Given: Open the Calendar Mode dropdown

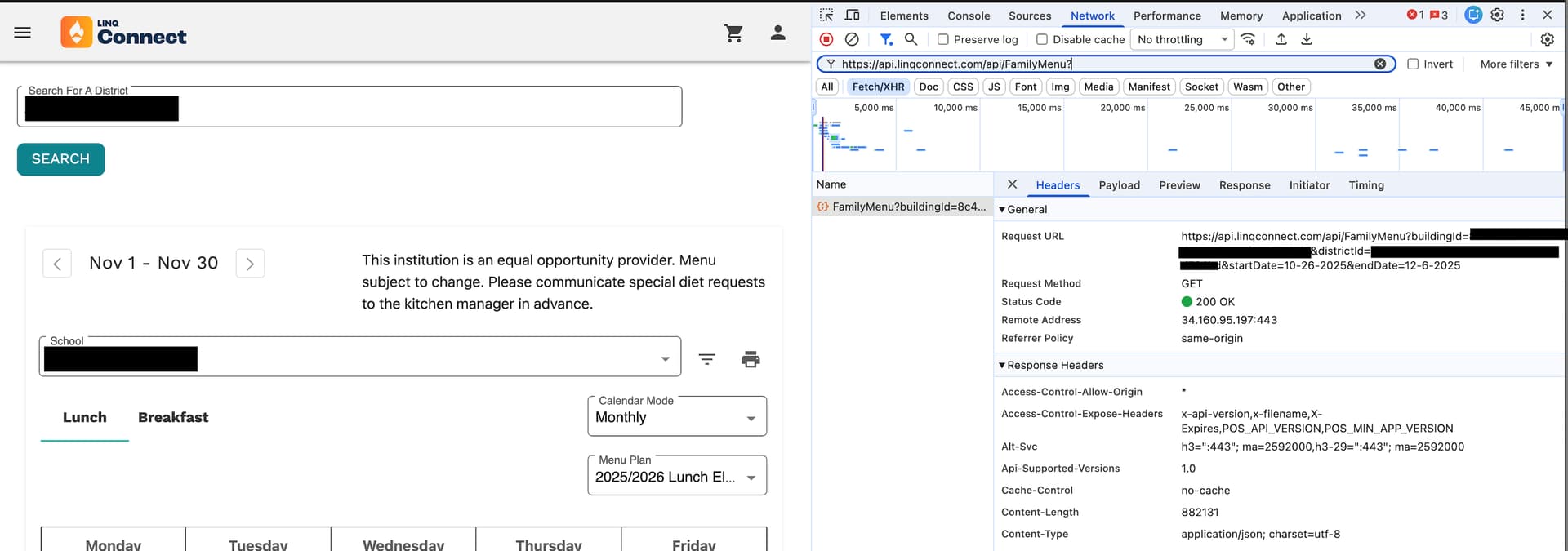Looking at the screenshot, I should point(677,416).
